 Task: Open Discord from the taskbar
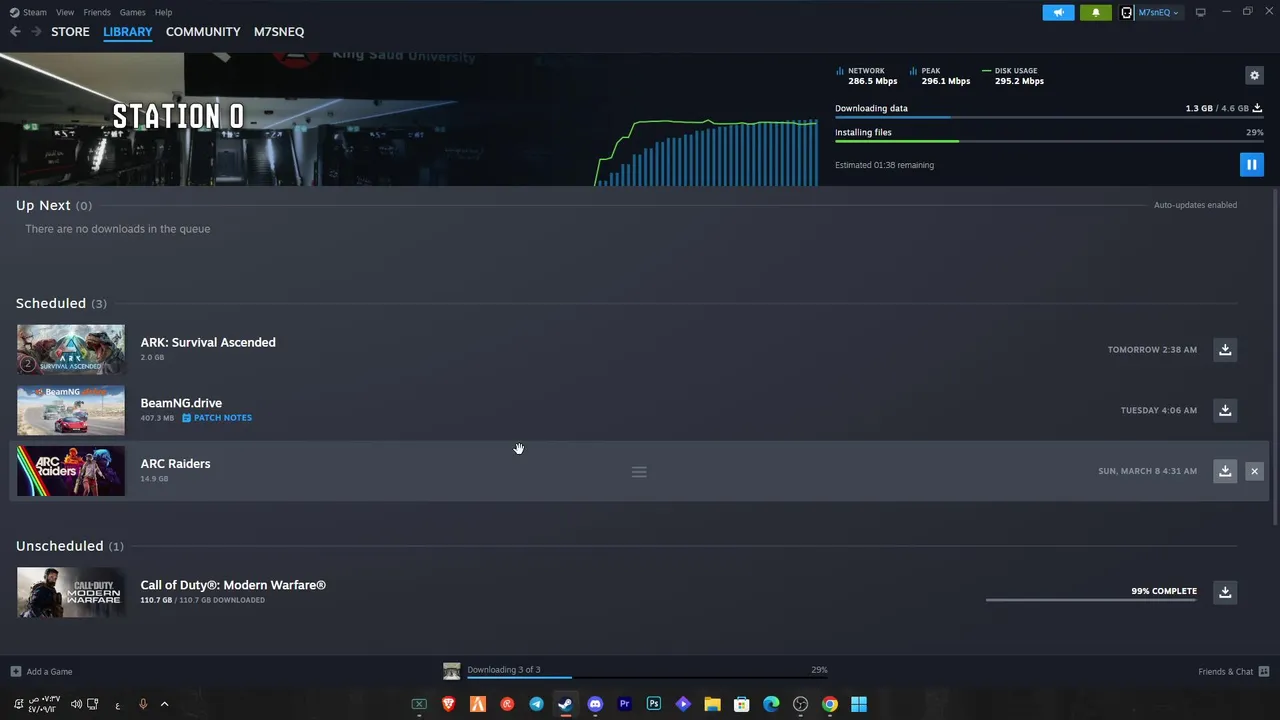point(595,704)
